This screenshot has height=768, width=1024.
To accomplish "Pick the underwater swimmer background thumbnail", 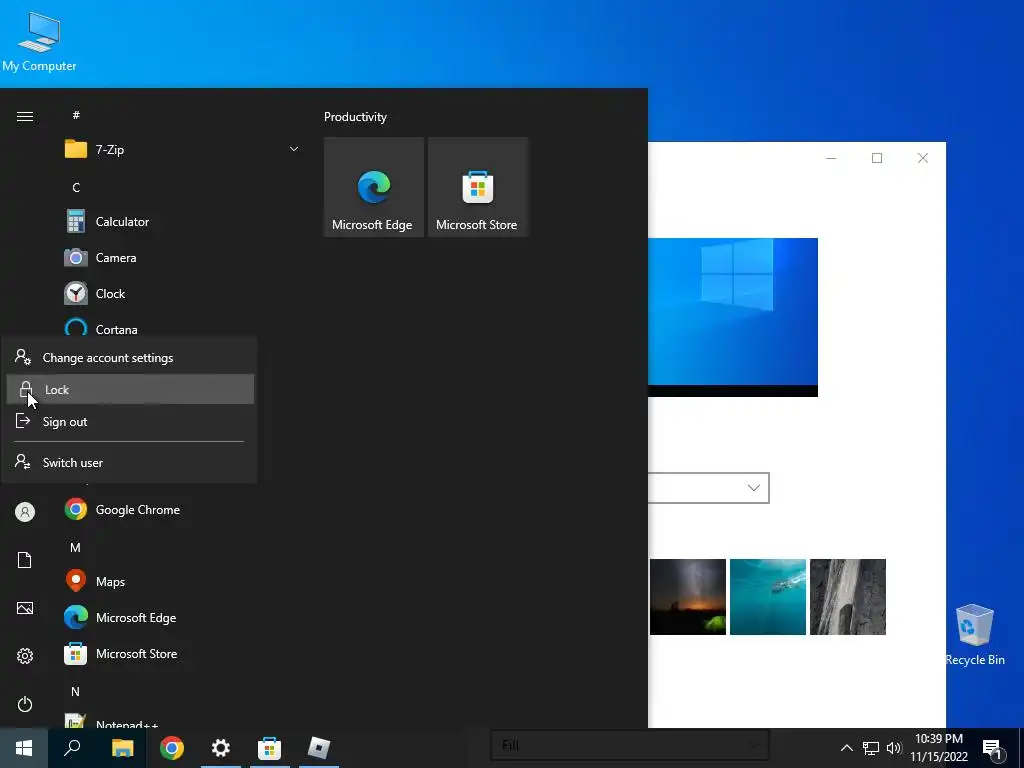I will coord(768,597).
